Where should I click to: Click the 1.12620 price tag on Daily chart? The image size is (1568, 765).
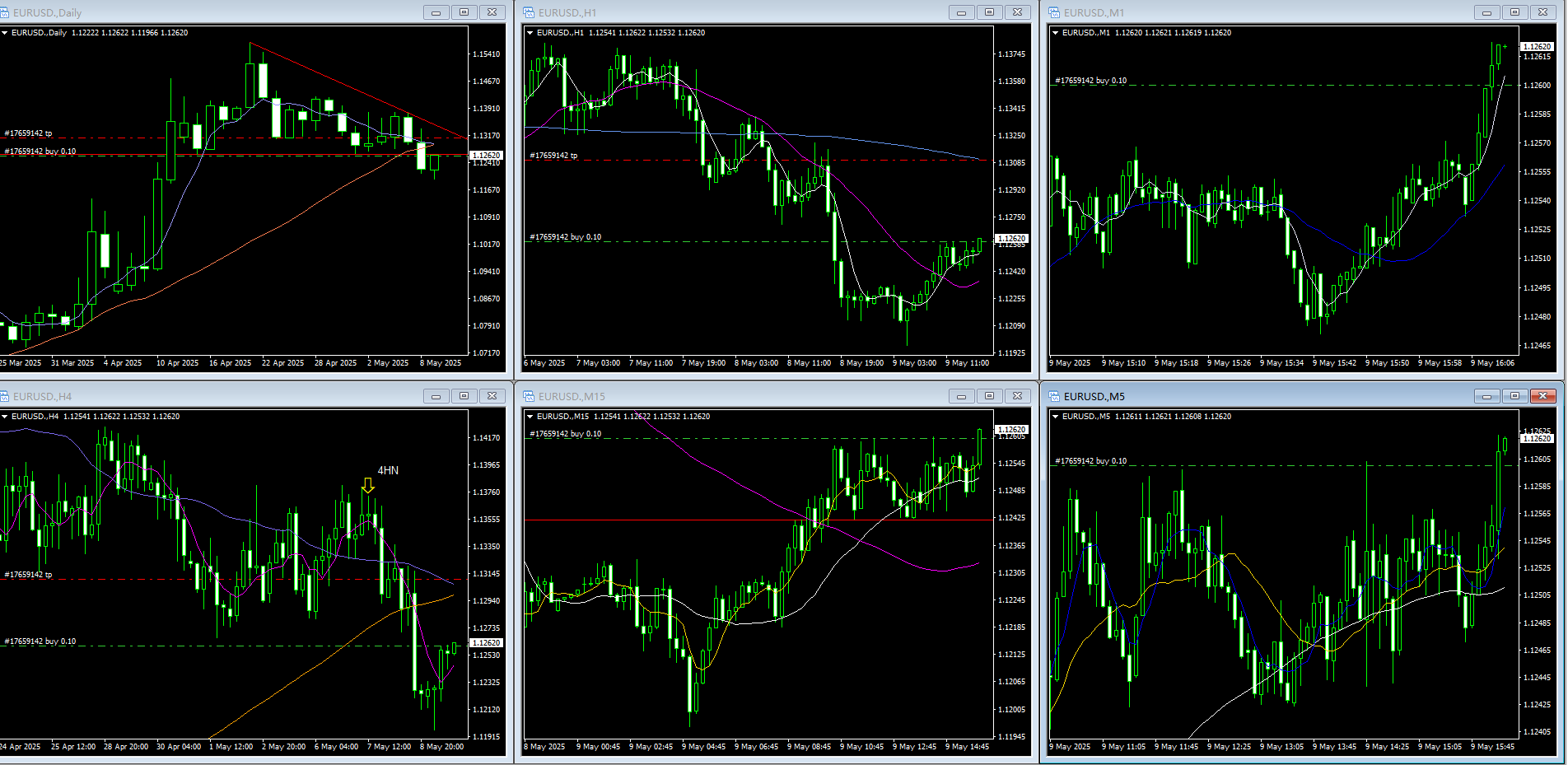coord(486,155)
